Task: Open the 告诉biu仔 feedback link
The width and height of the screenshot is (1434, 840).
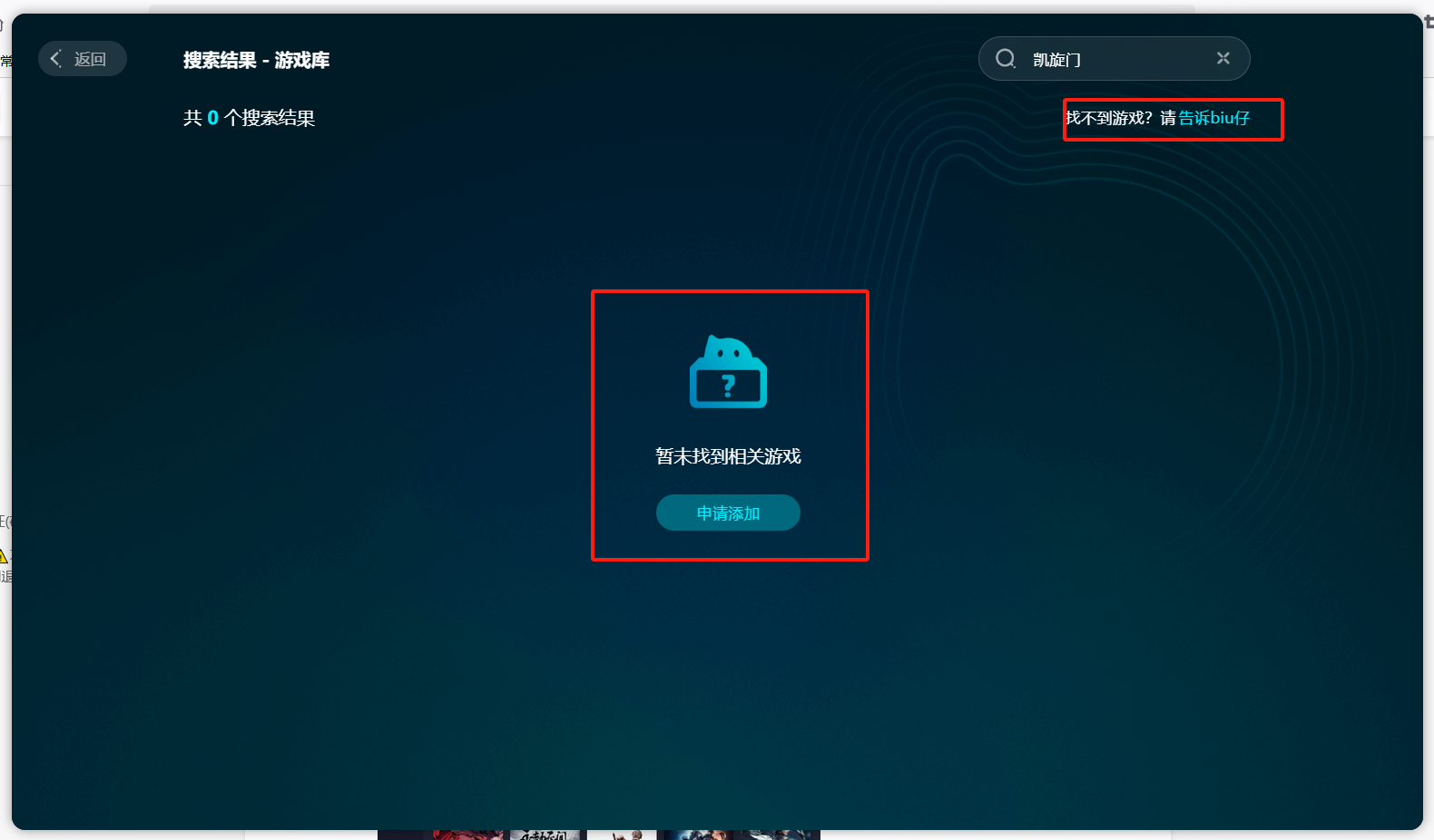Action: point(1213,118)
